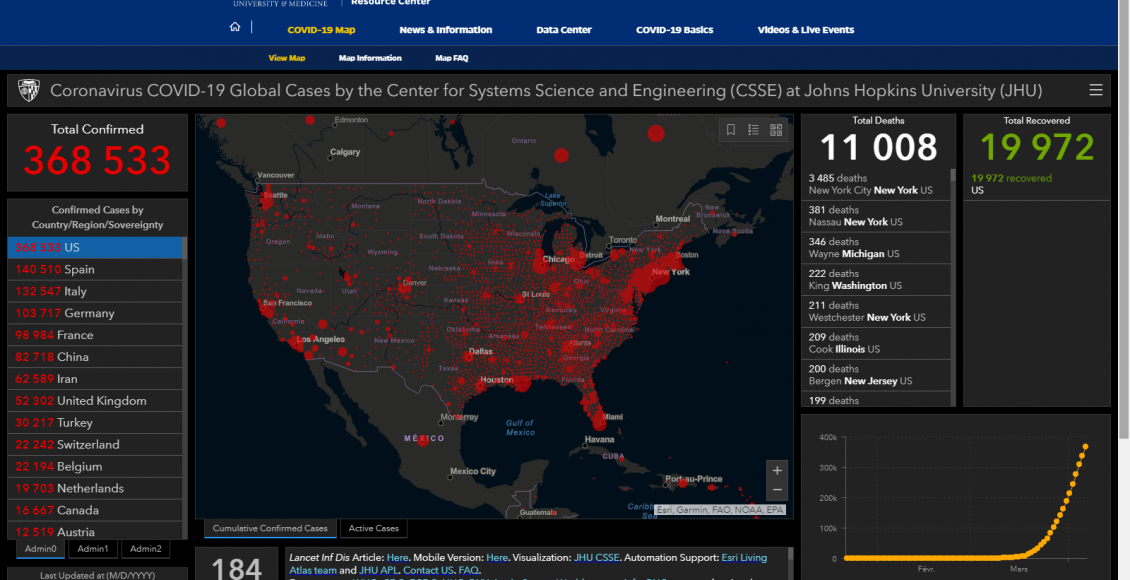Select Switzerland in the country list

(95, 445)
